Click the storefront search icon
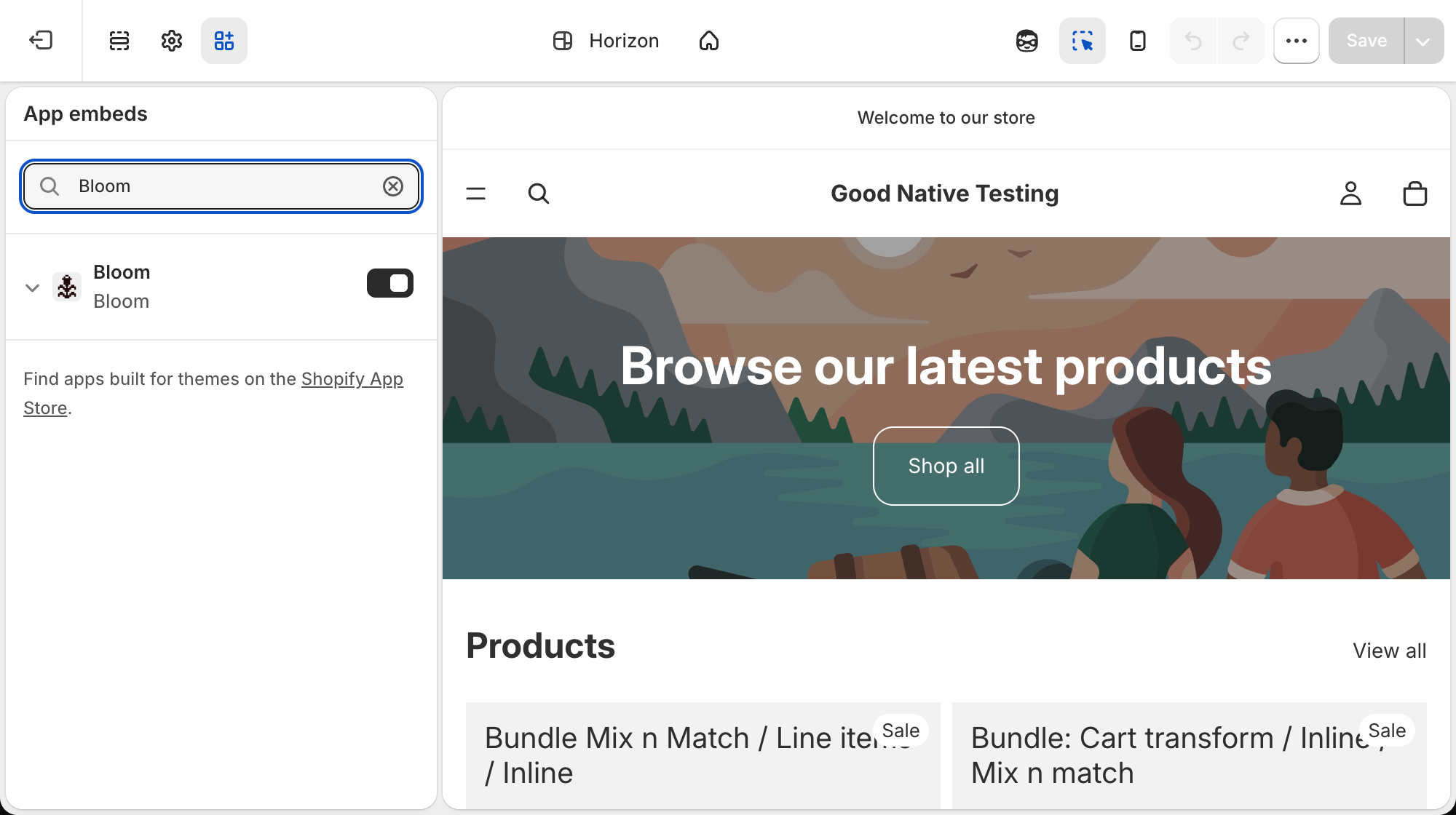Screen dimensions: 1456x815 (539, 194)
